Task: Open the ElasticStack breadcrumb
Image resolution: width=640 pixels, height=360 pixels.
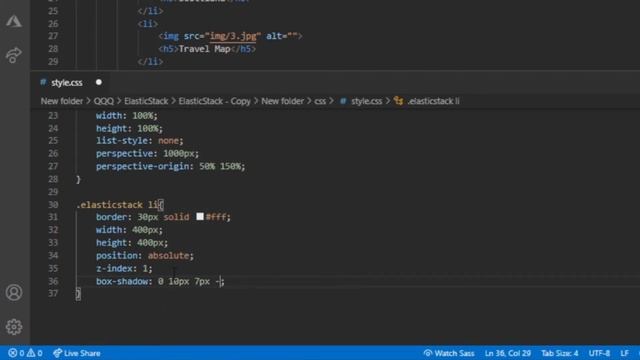Action: [x=146, y=101]
